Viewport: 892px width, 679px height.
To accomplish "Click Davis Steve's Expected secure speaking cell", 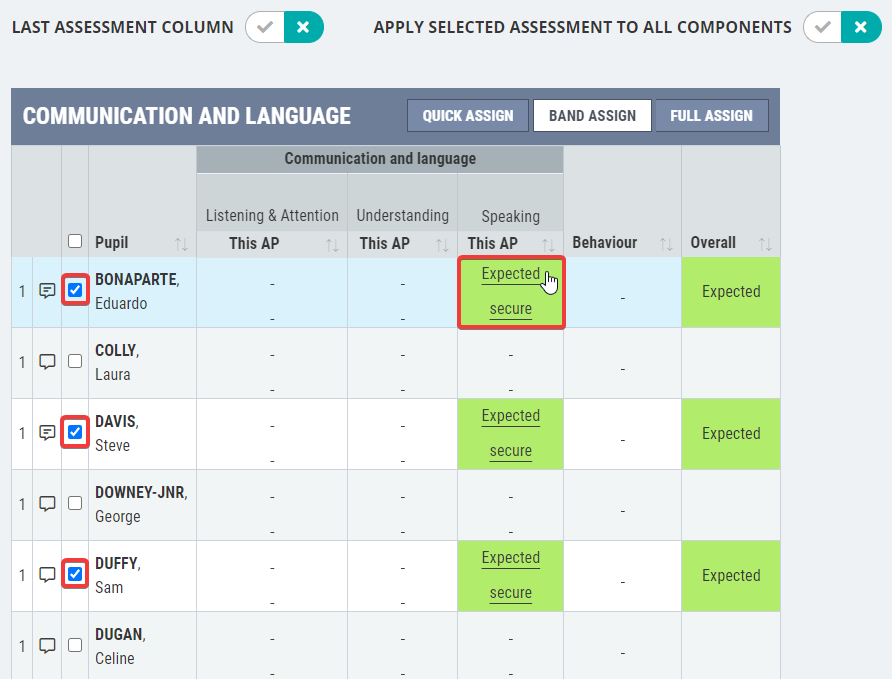I will point(510,434).
